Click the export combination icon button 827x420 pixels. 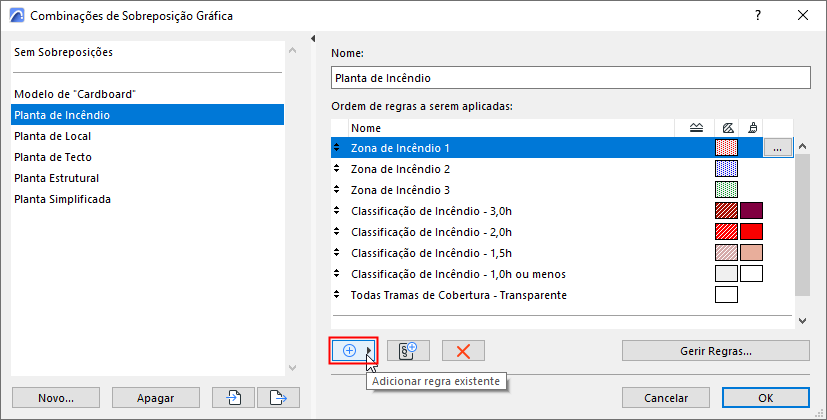278,397
